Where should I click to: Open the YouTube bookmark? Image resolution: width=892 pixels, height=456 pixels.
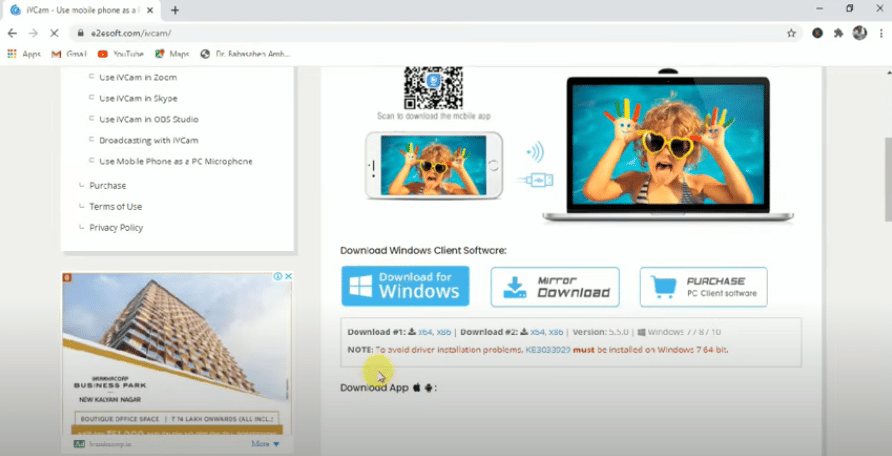point(120,54)
